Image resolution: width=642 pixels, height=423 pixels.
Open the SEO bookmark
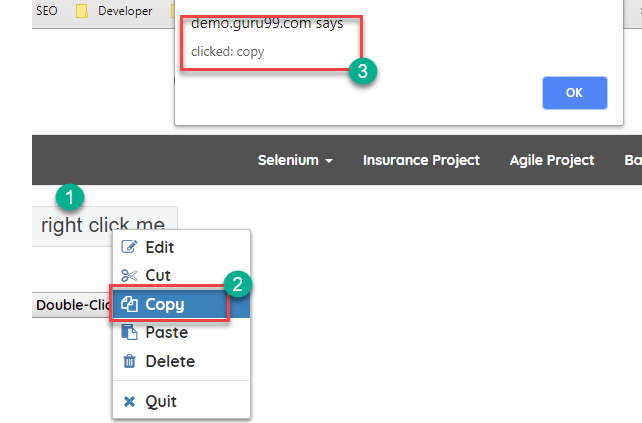47,11
